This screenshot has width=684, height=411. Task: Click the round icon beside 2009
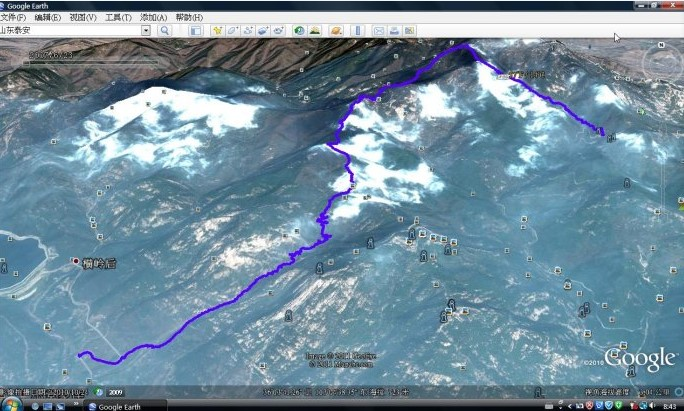[x=99, y=392]
